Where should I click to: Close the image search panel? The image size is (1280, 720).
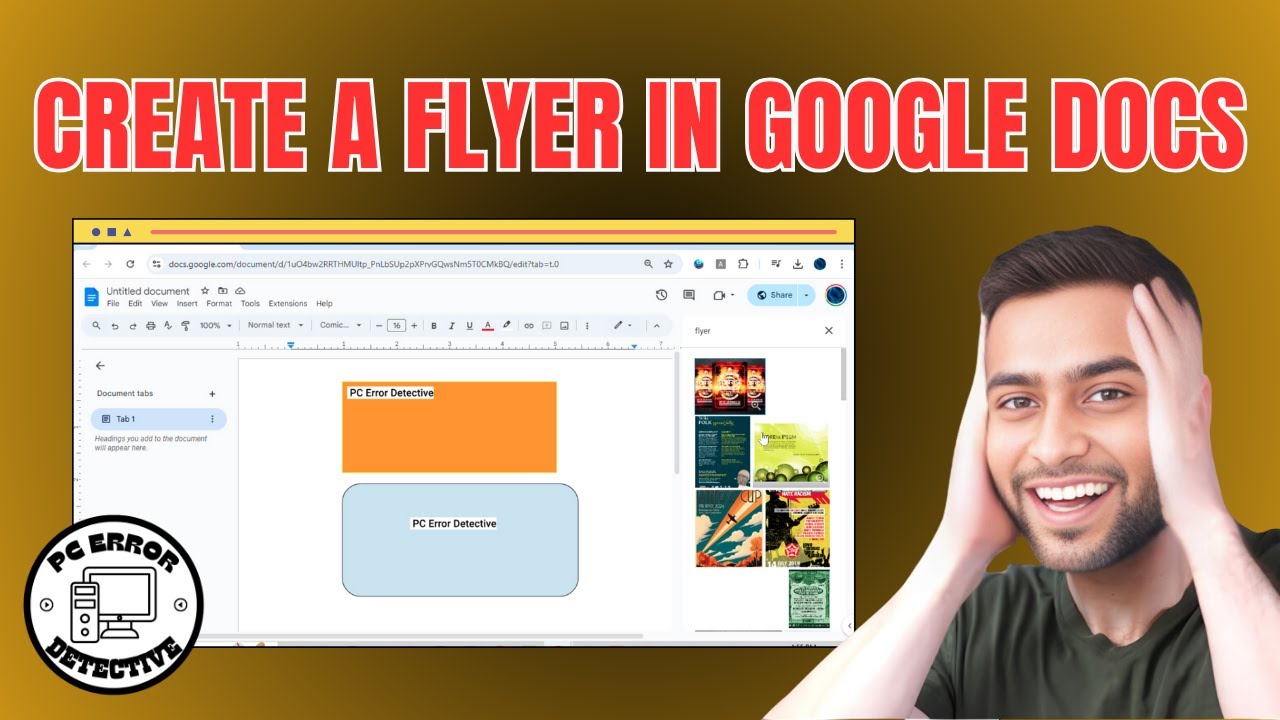[828, 331]
